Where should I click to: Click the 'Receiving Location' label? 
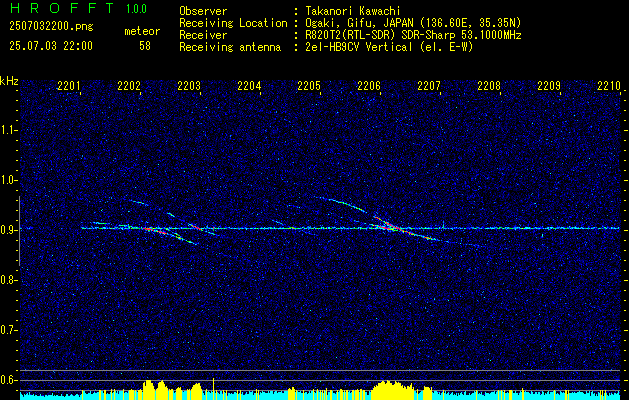233,23
